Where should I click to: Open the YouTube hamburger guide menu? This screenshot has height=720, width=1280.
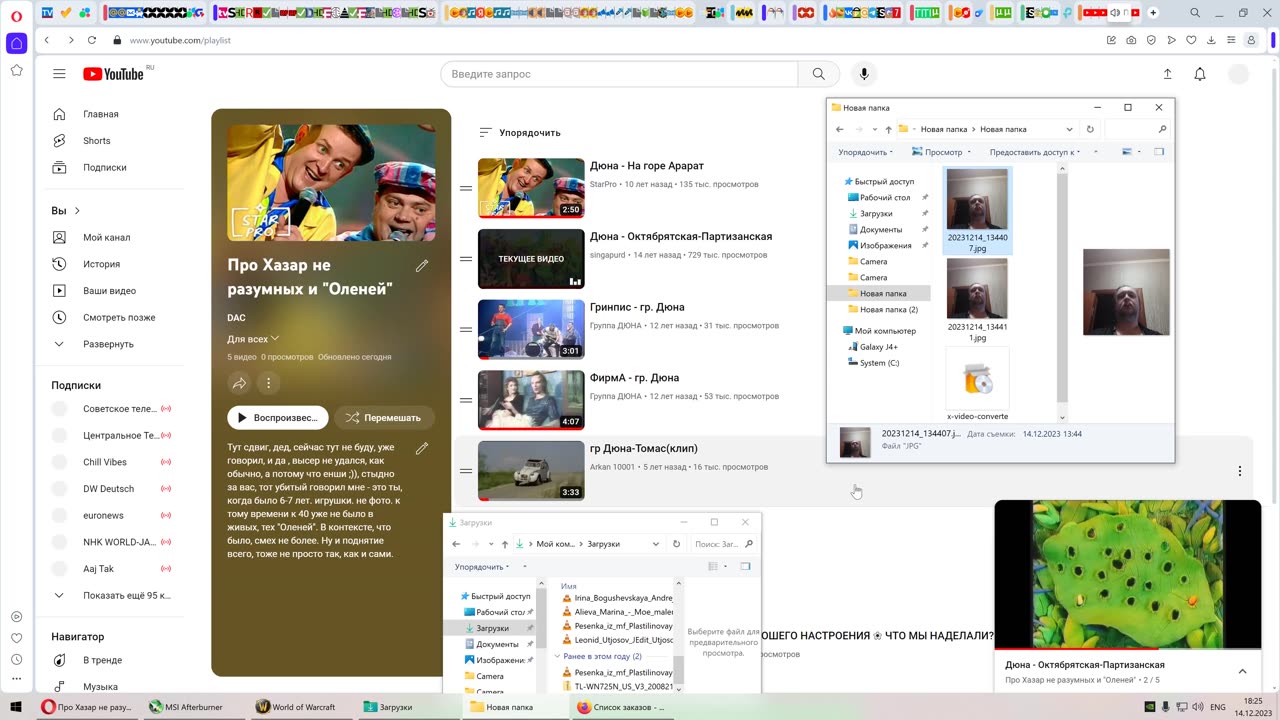coord(59,74)
